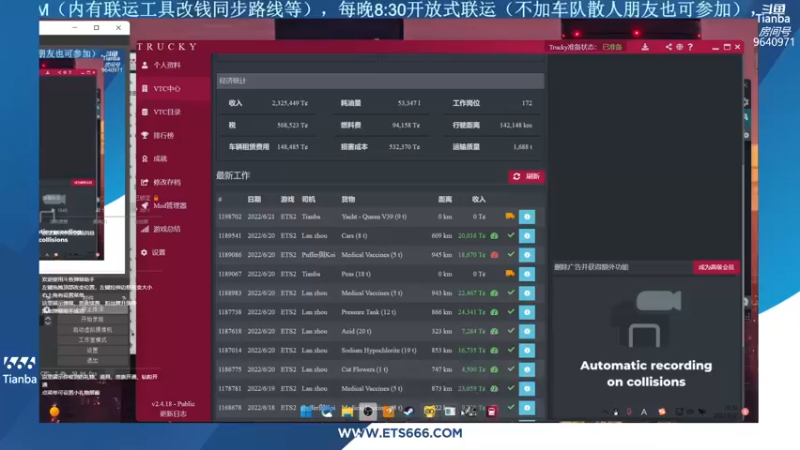Viewport: 800px width, 450px height.
Task: Open info for Sodium Hypochlorite job
Action: coord(527,351)
